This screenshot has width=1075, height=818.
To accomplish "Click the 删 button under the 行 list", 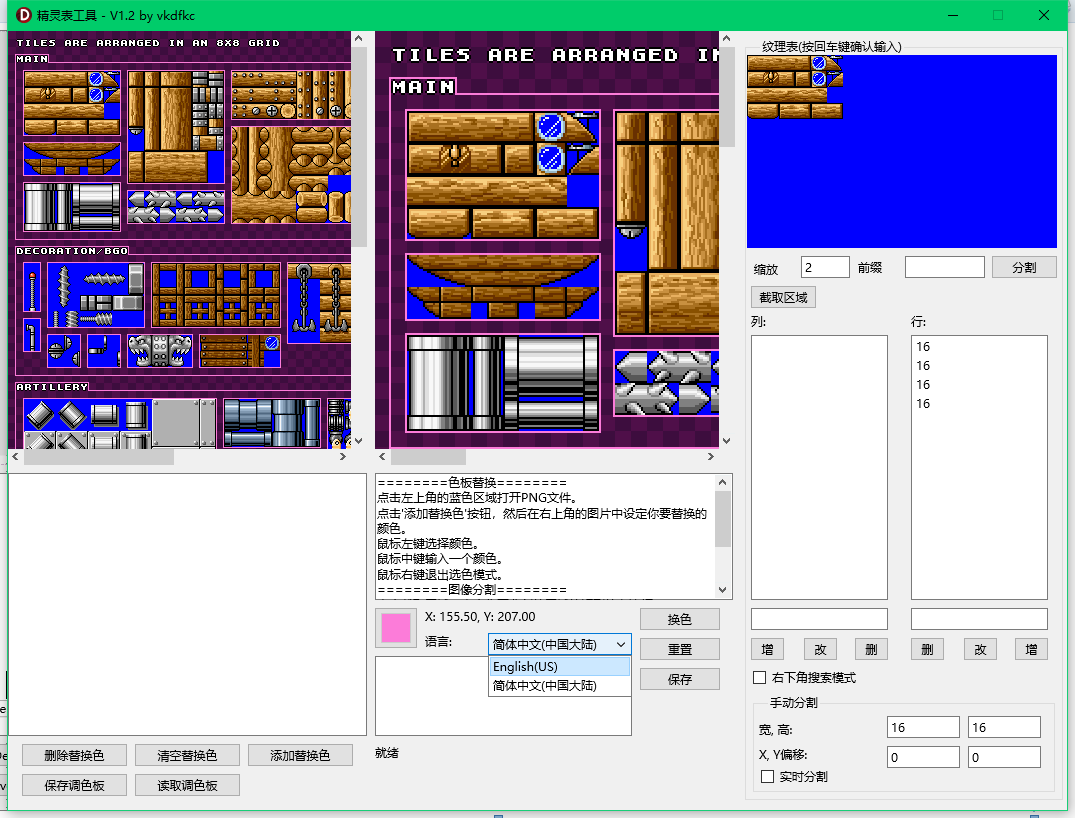I will point(928,649).
